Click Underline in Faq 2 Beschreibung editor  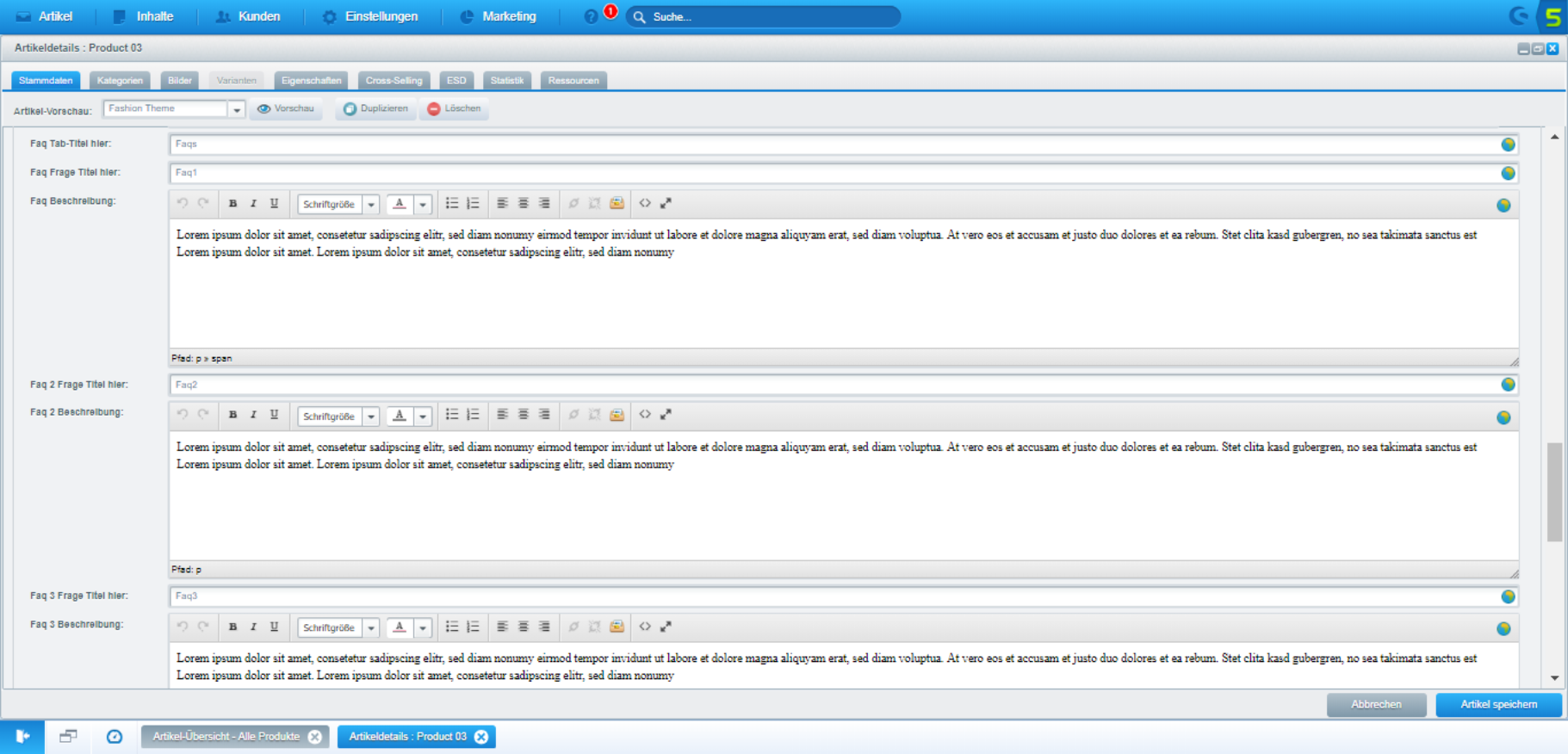(x=274, y=415)
